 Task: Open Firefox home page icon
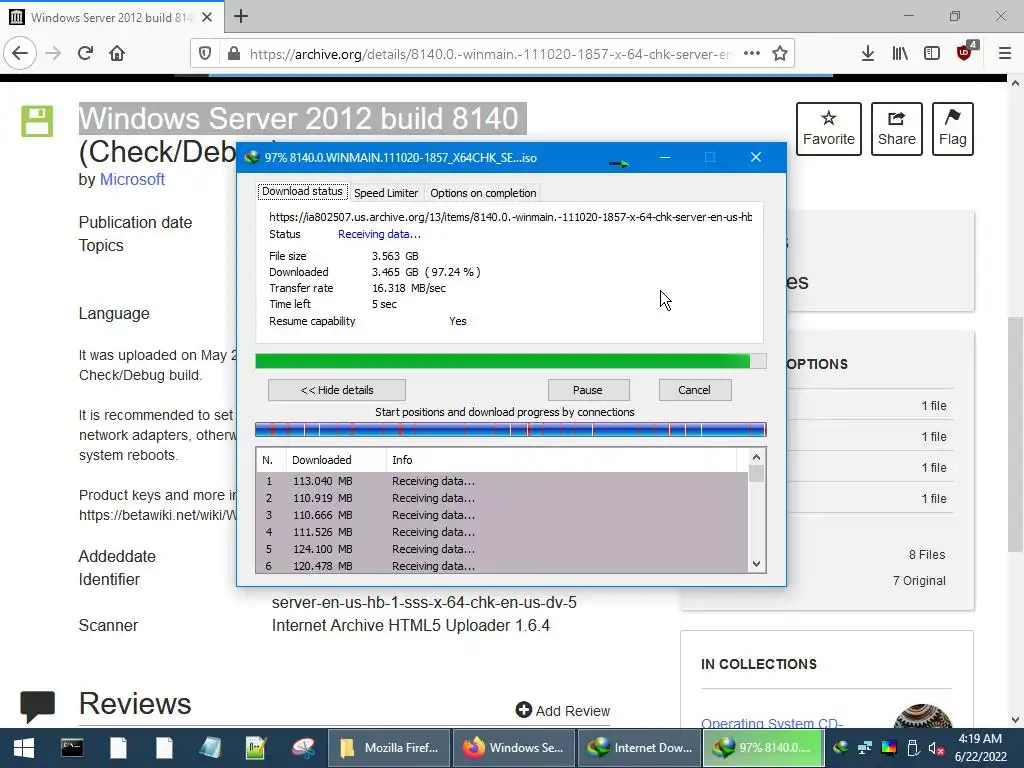117,54
